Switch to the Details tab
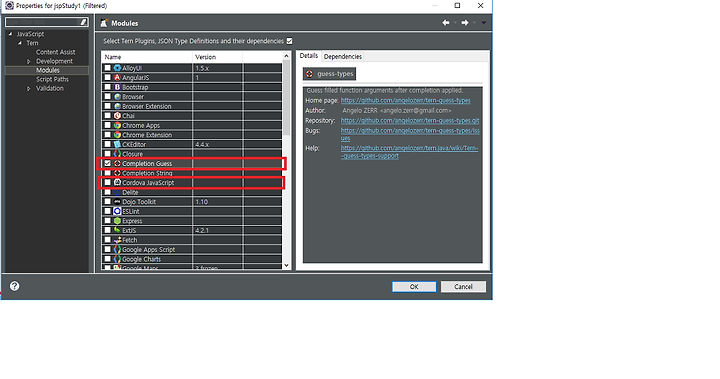This screenshot has height=379, width=720. (309, 56)
